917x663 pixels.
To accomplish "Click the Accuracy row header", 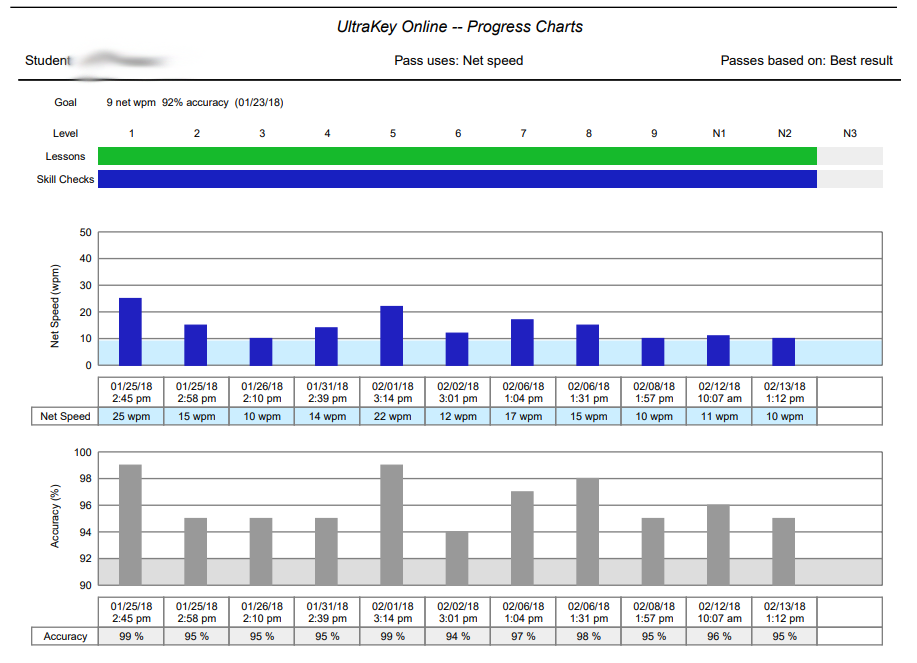I will pos(65,636).
